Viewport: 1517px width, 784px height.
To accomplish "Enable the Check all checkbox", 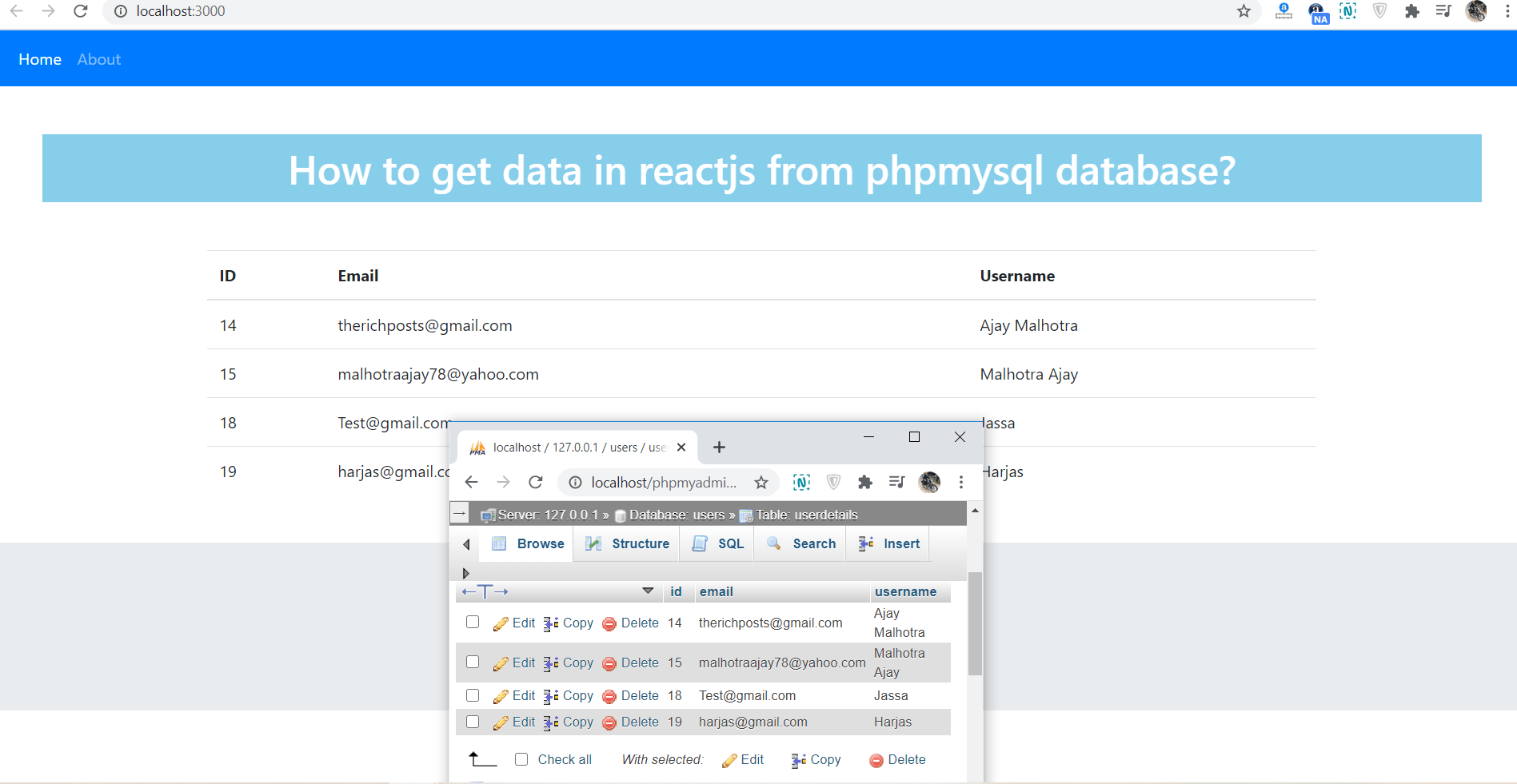I will (x=521, y=759).
